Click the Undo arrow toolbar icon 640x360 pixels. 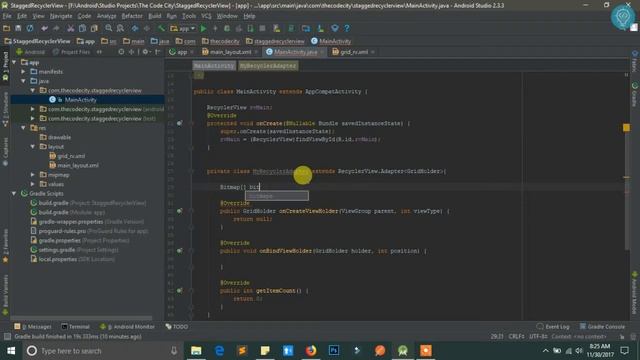tap(44, 28)
